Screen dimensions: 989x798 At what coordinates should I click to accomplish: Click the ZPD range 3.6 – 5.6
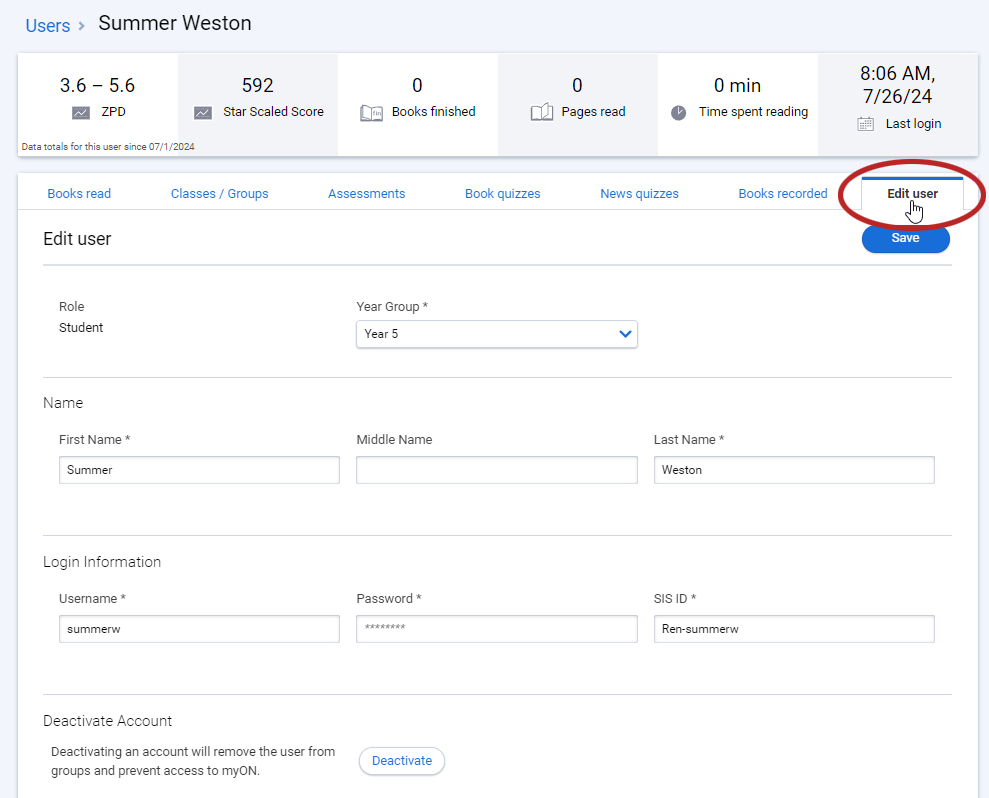tap(97, 85)
